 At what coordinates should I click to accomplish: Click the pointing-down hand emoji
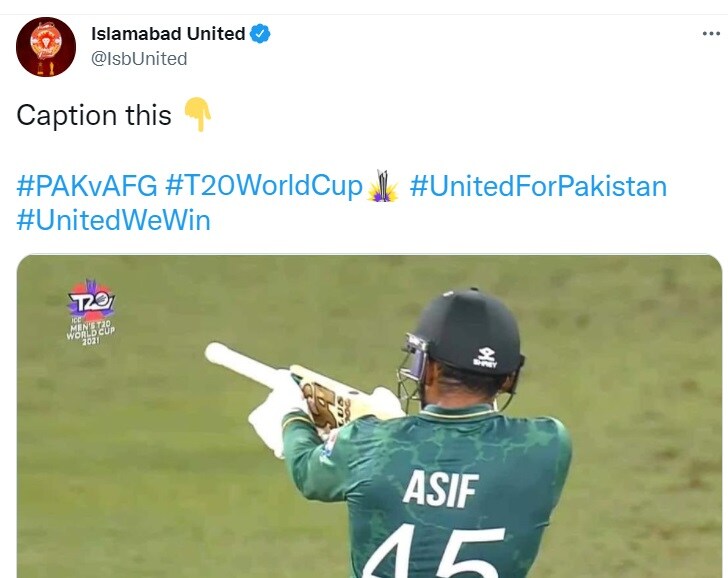coord(198,114)
